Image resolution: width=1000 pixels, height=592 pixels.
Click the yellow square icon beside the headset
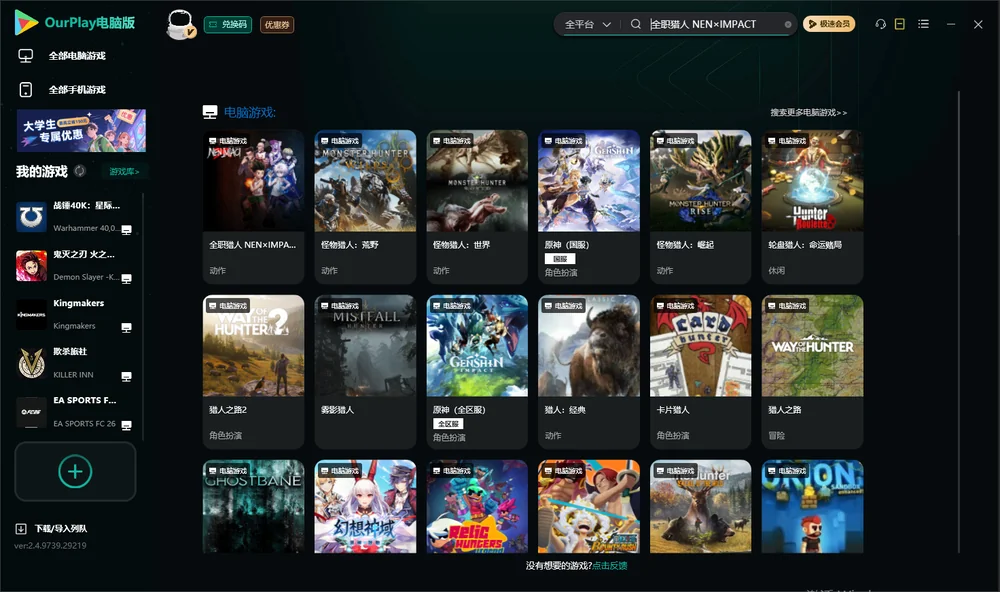900,24
